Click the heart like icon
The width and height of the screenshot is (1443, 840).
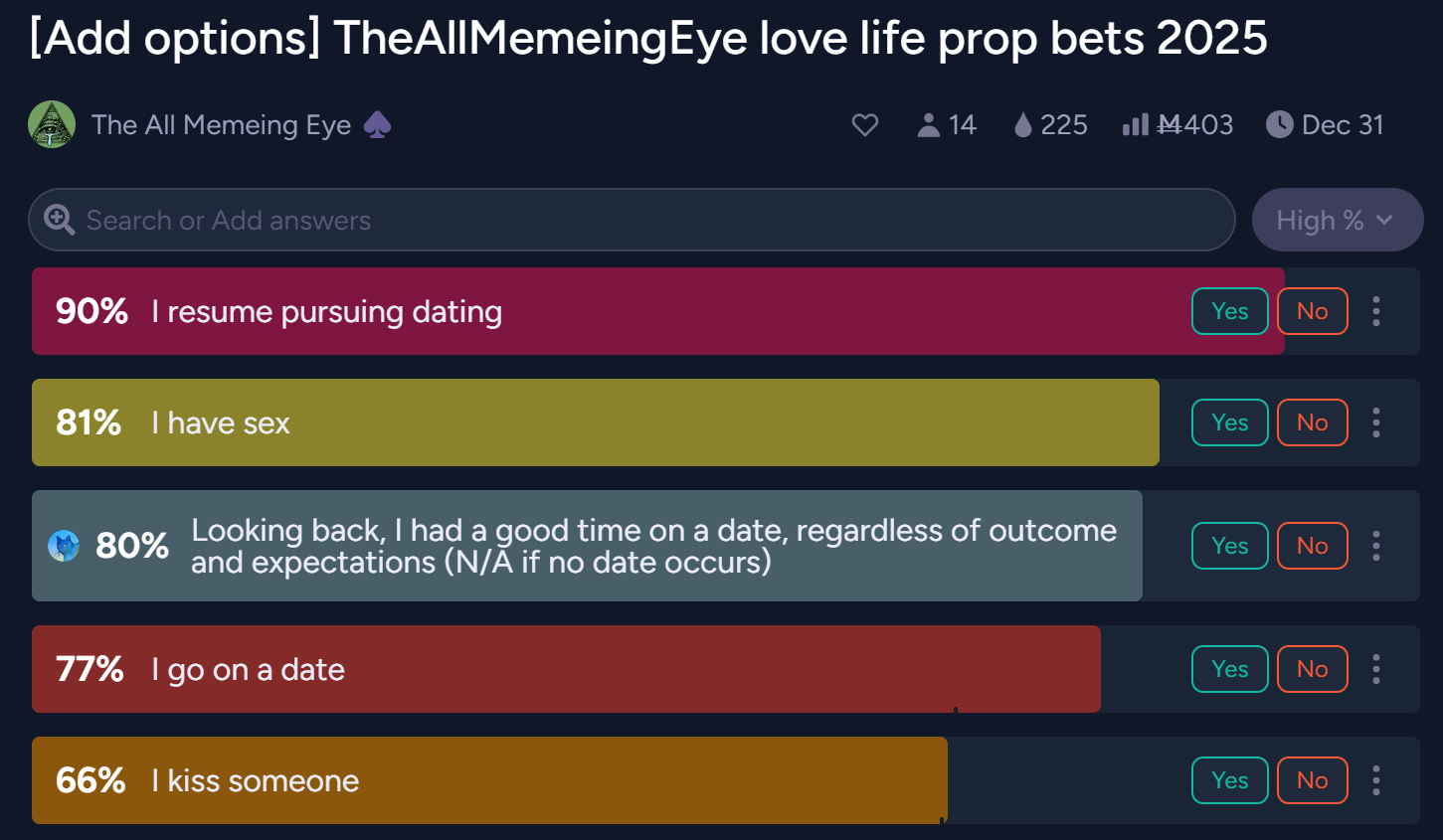tap(865, 125)
